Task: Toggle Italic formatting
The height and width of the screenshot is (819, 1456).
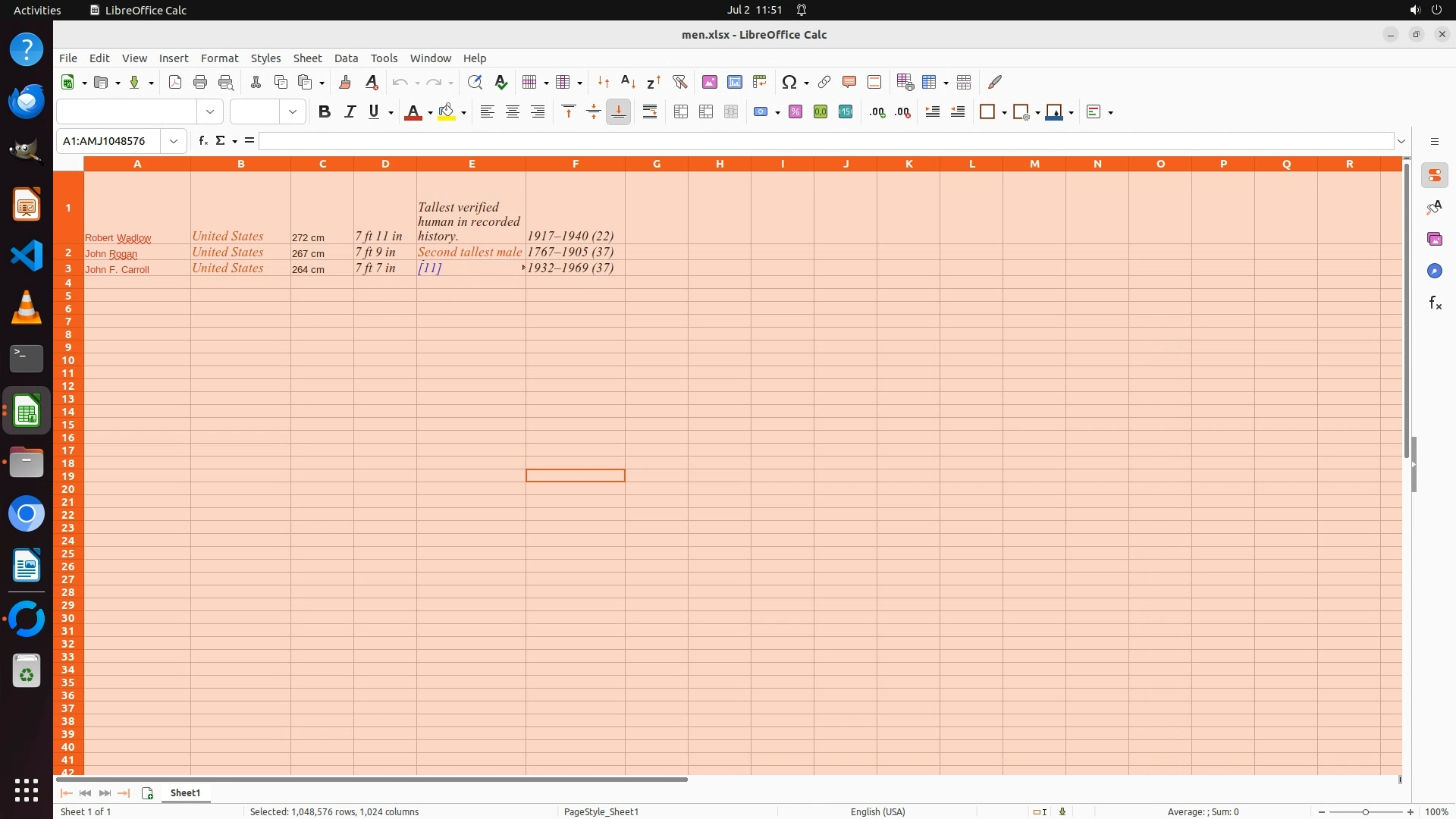Action: tap(350, 112)
